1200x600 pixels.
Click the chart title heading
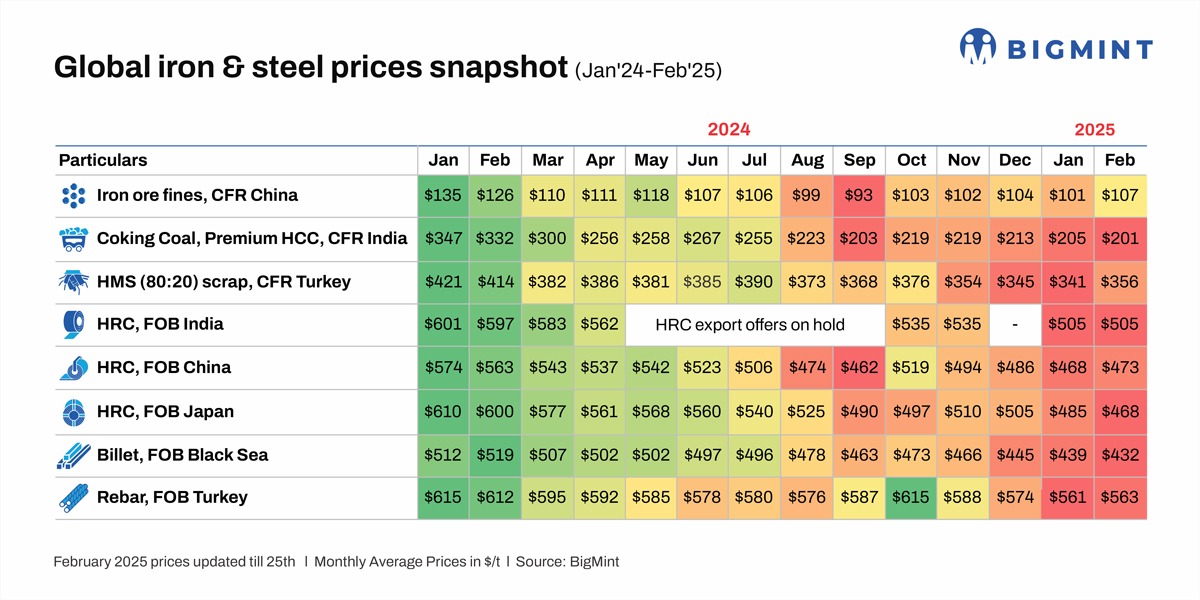click(310, 69)
